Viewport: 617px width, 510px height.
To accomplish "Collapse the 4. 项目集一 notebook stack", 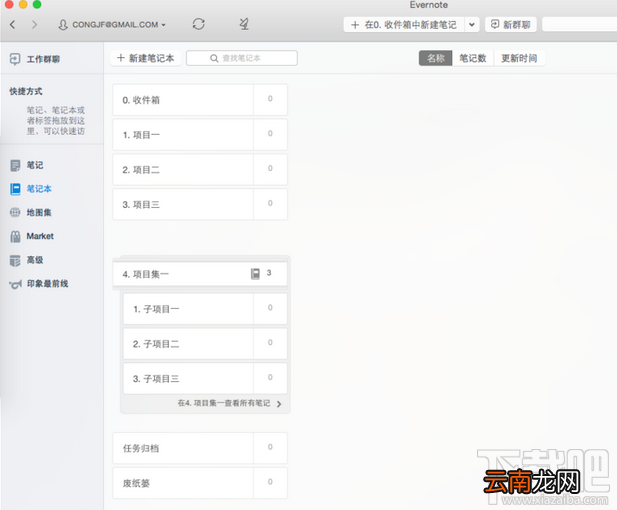I will coord(200,274).
